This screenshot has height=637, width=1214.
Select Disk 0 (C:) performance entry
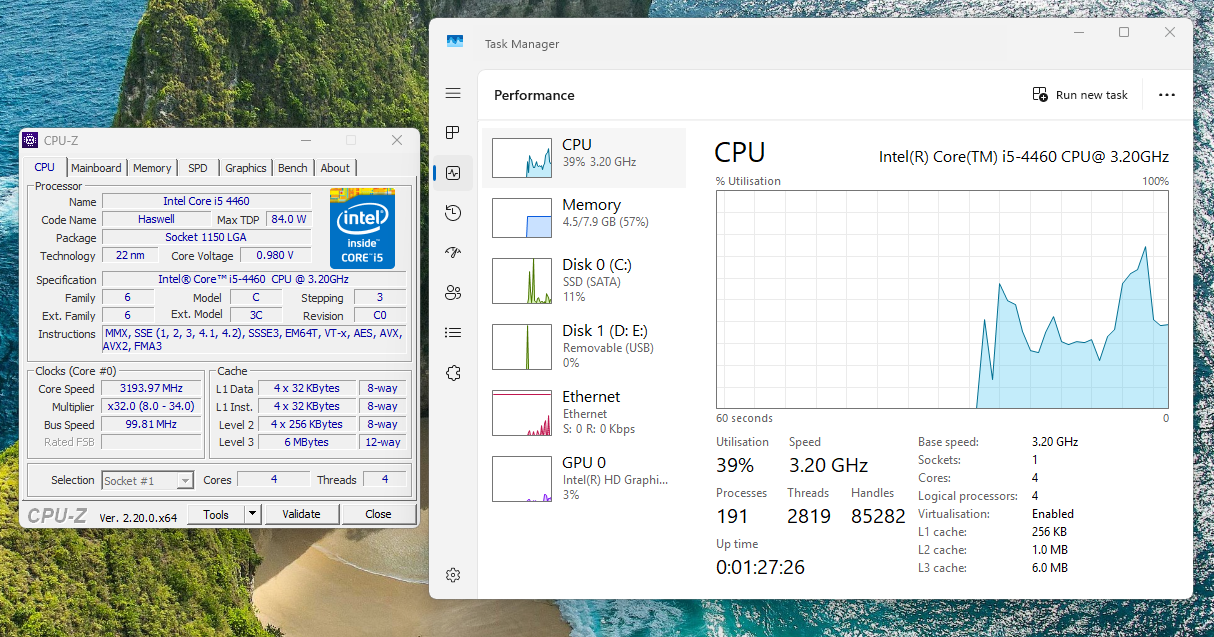[584, 281]
